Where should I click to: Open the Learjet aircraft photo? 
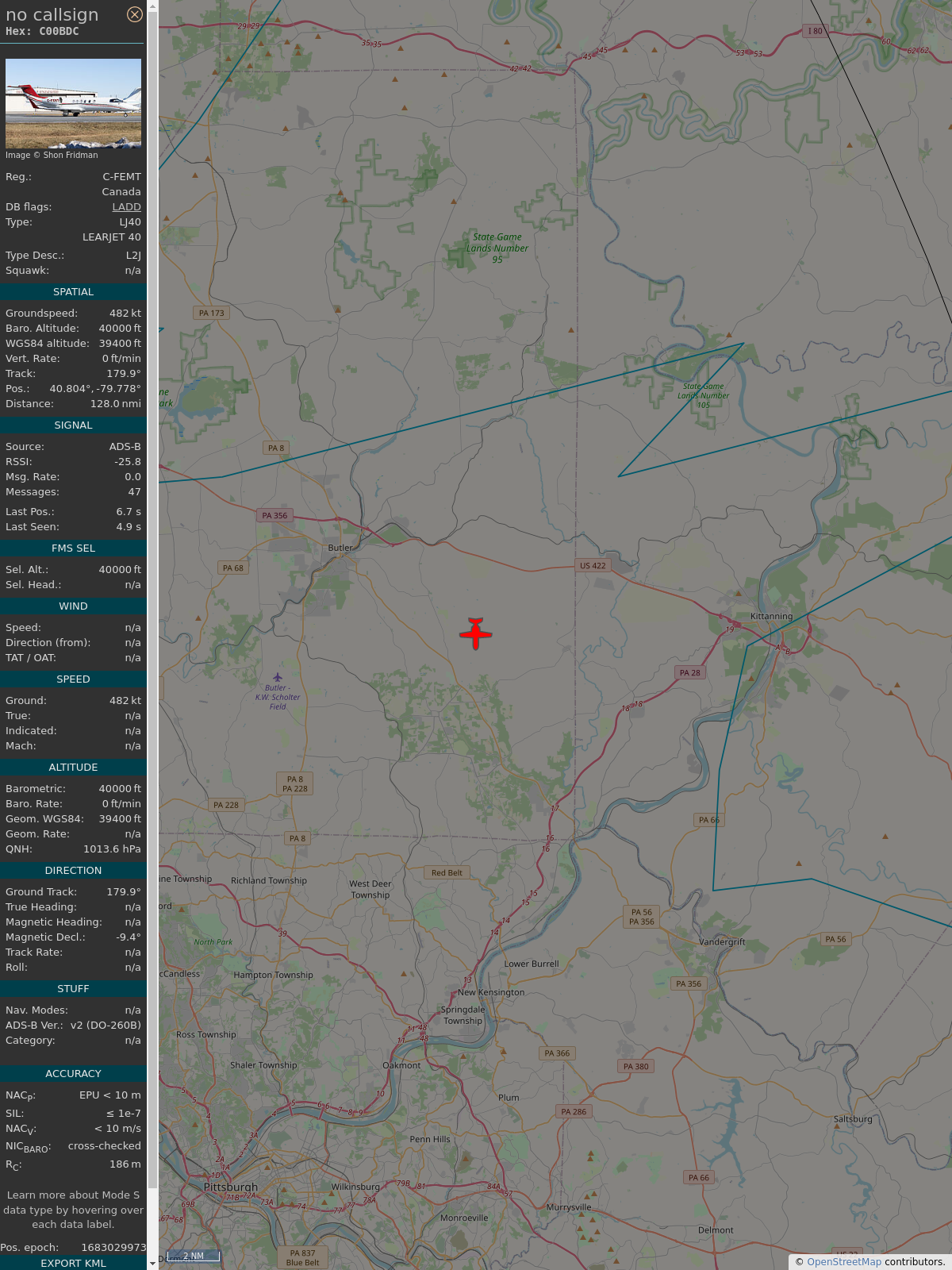click(73, 103)
